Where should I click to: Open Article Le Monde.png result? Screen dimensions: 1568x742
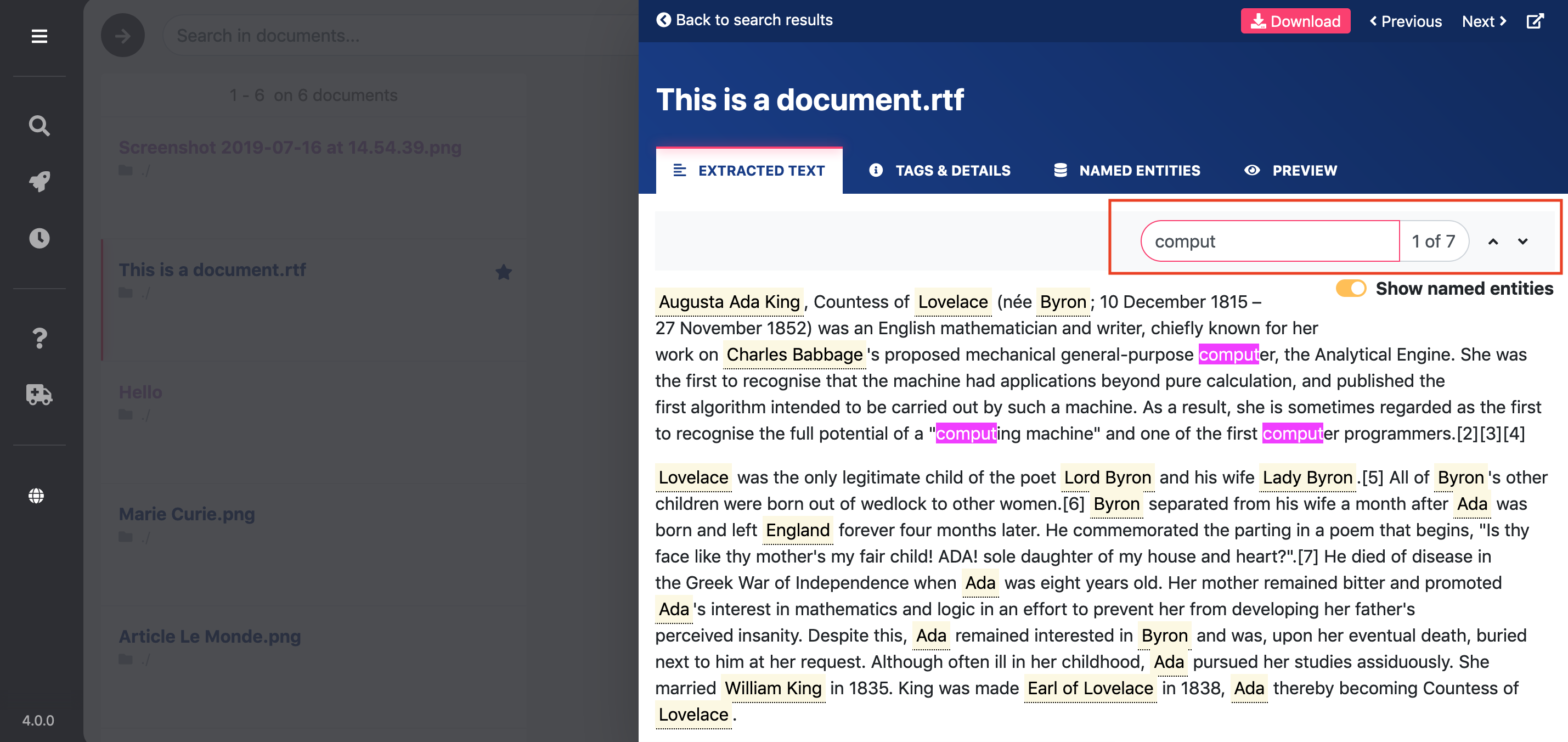[x=210, y=636]
